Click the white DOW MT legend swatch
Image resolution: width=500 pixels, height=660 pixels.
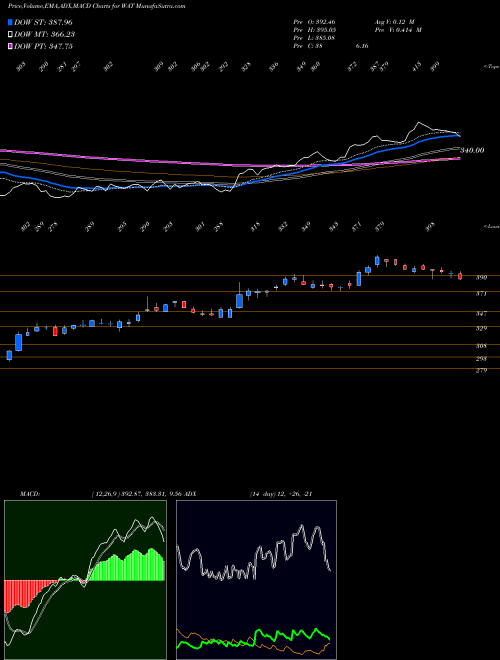click(x=10, y=34)
